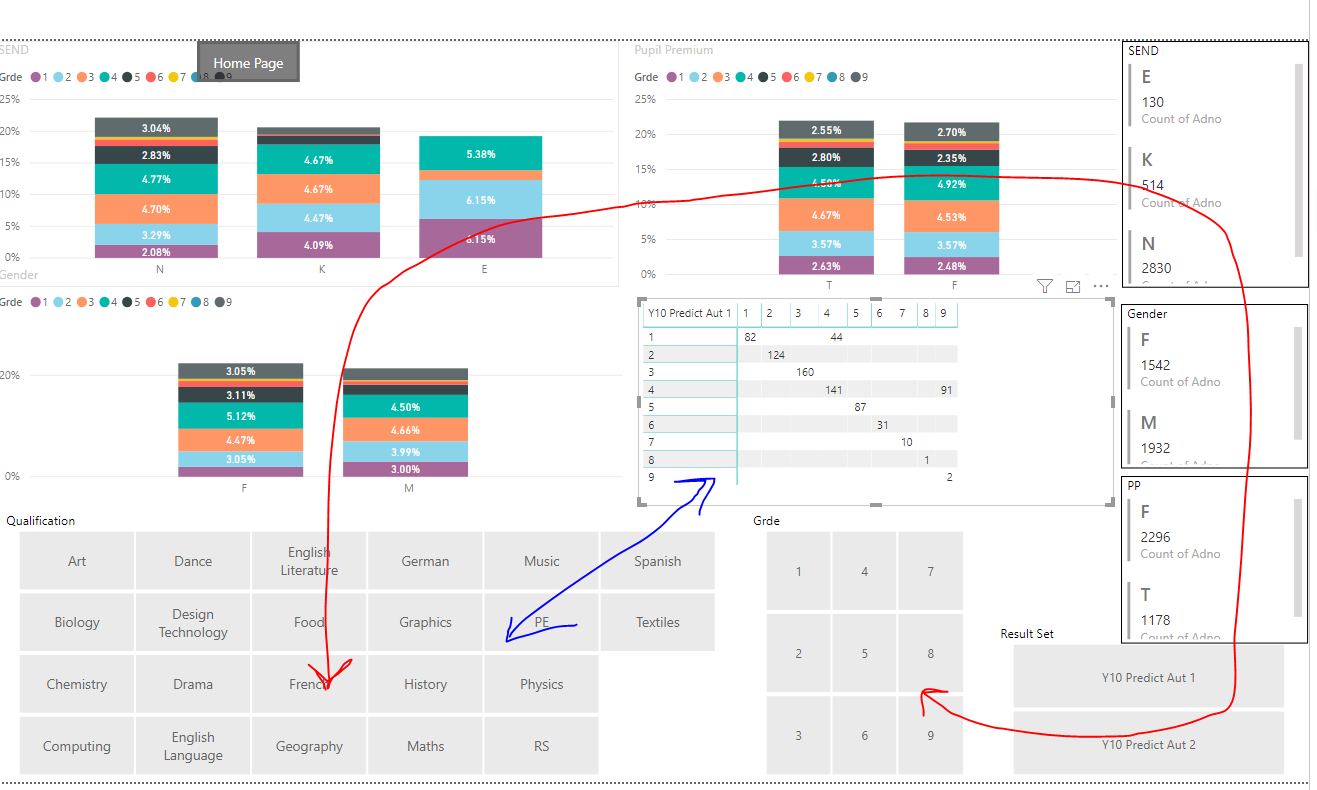The width and height of the screenshot is (1317, 790).
Task: Click the SEND card list scrollbar
Action: tap(1299, 160)
